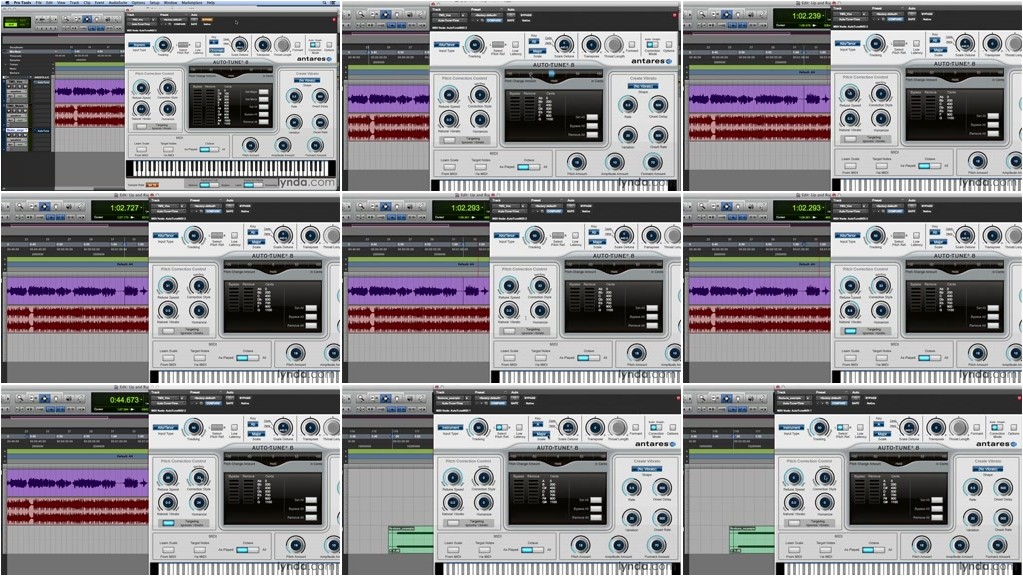This screenshot has height=576, width=1023.
Task: Click the vibrato Rate knob in Soprano frame
Action: (x=294, y=96)
